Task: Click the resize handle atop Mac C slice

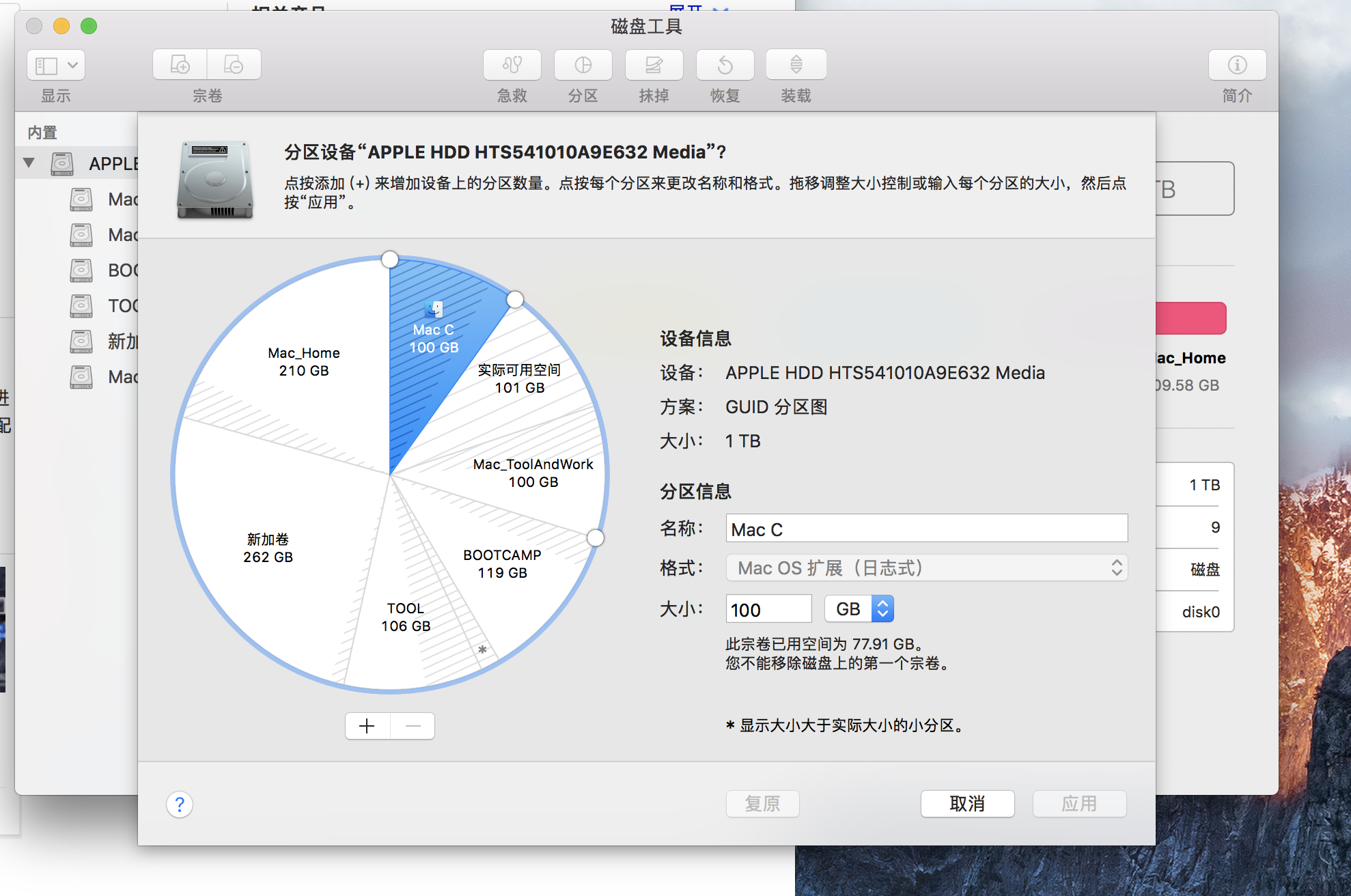Action: (390, 260)
